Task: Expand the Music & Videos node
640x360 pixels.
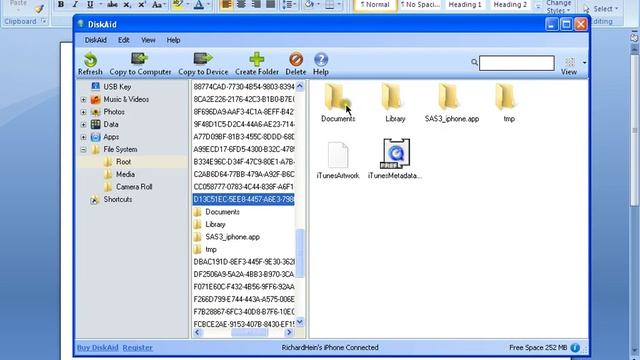Action: point(83,100)
